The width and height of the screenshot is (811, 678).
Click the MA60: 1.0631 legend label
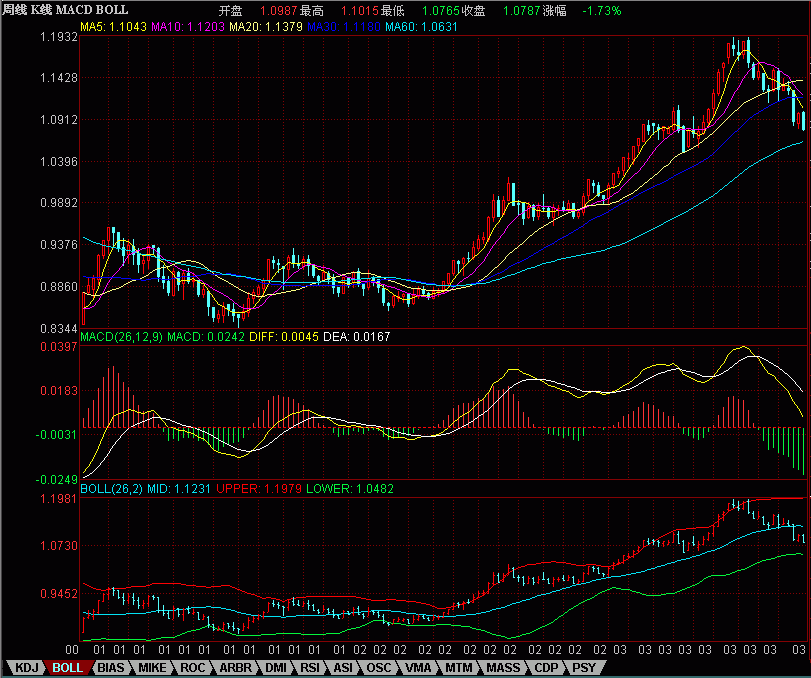(422, 26)
